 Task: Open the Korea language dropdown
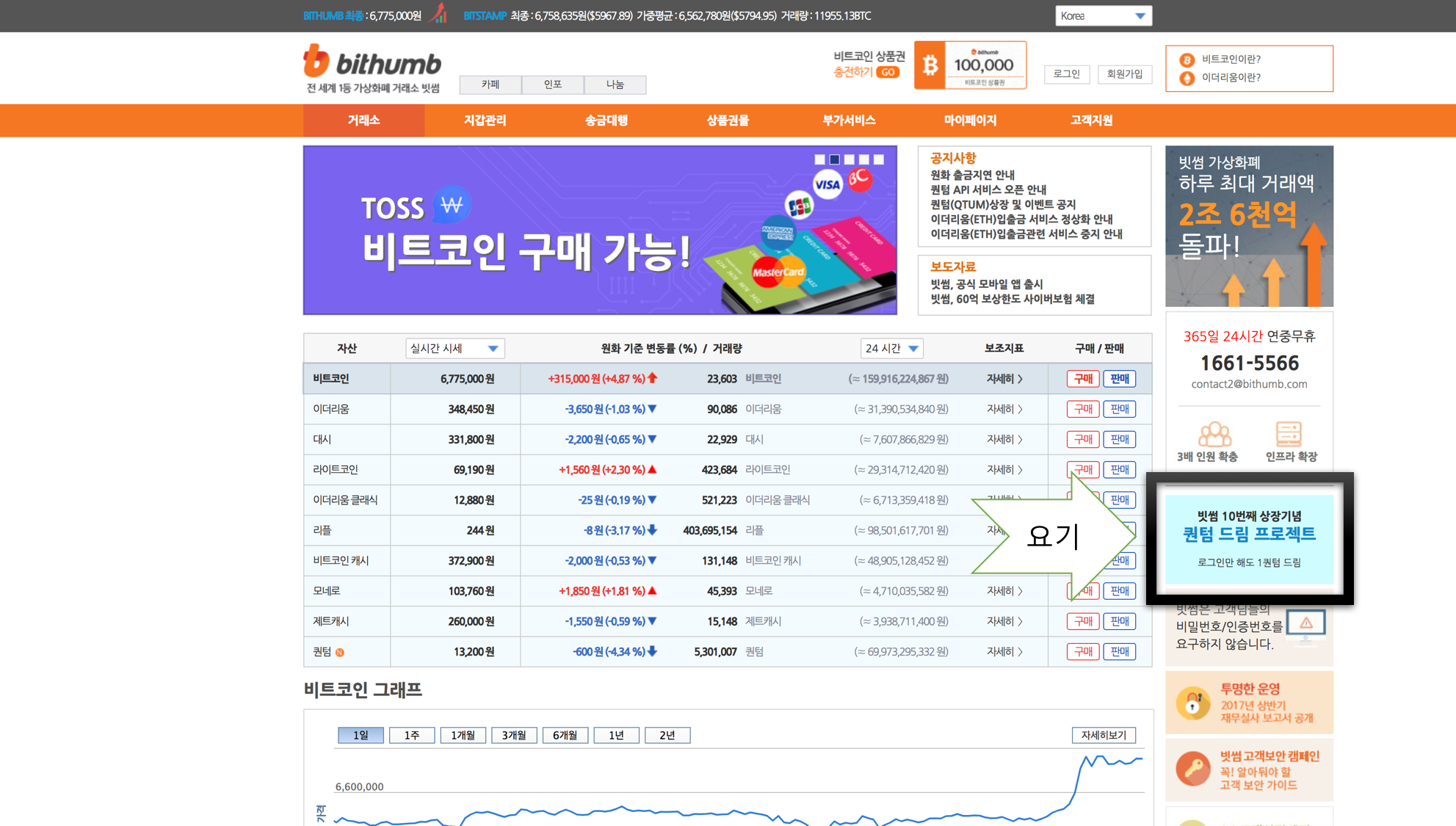click(x=1104, y=15)
